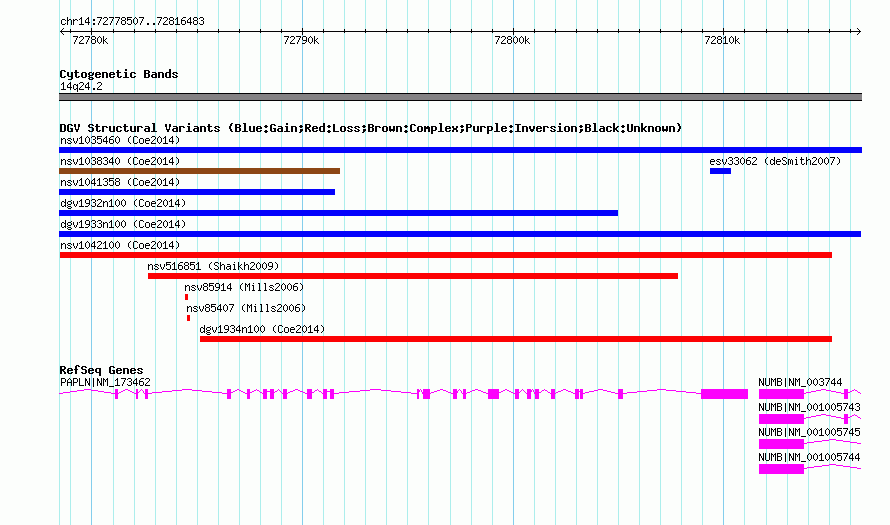Click the RefSeq Genes track title

point(101,370)
